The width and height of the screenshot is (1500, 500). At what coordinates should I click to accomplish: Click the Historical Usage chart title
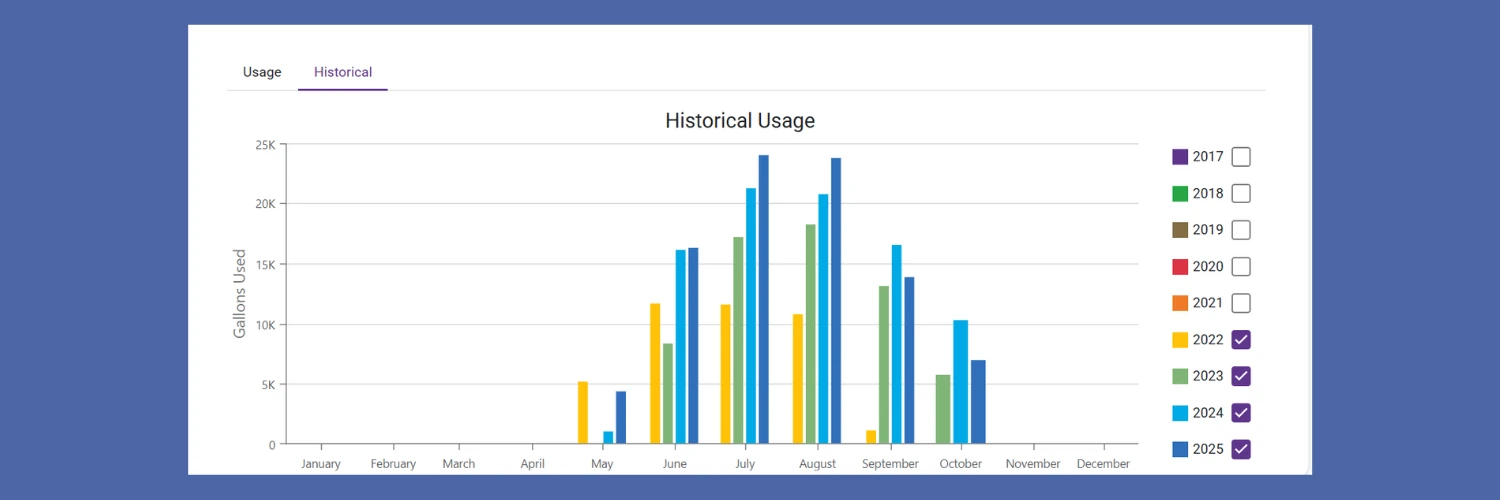[740, 121]
